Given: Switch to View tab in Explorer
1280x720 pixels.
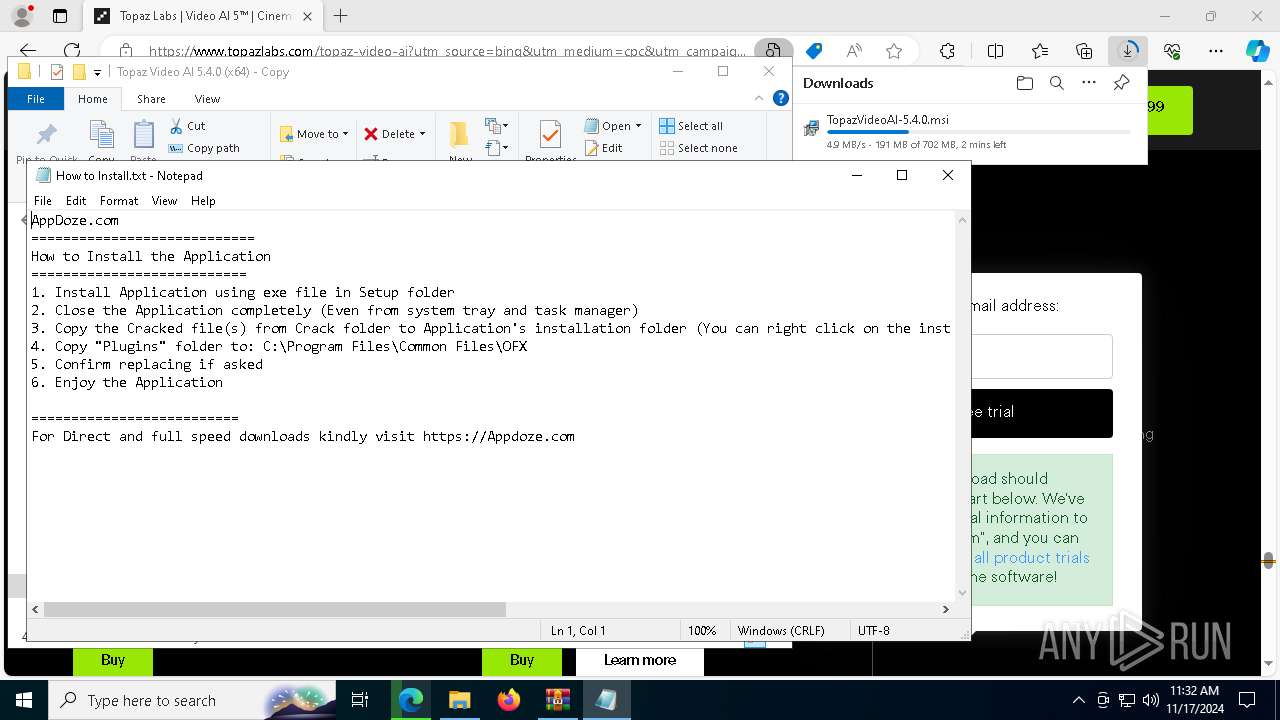Looking at the screenshot, I should pyautogui.click(x=207, y=99).
